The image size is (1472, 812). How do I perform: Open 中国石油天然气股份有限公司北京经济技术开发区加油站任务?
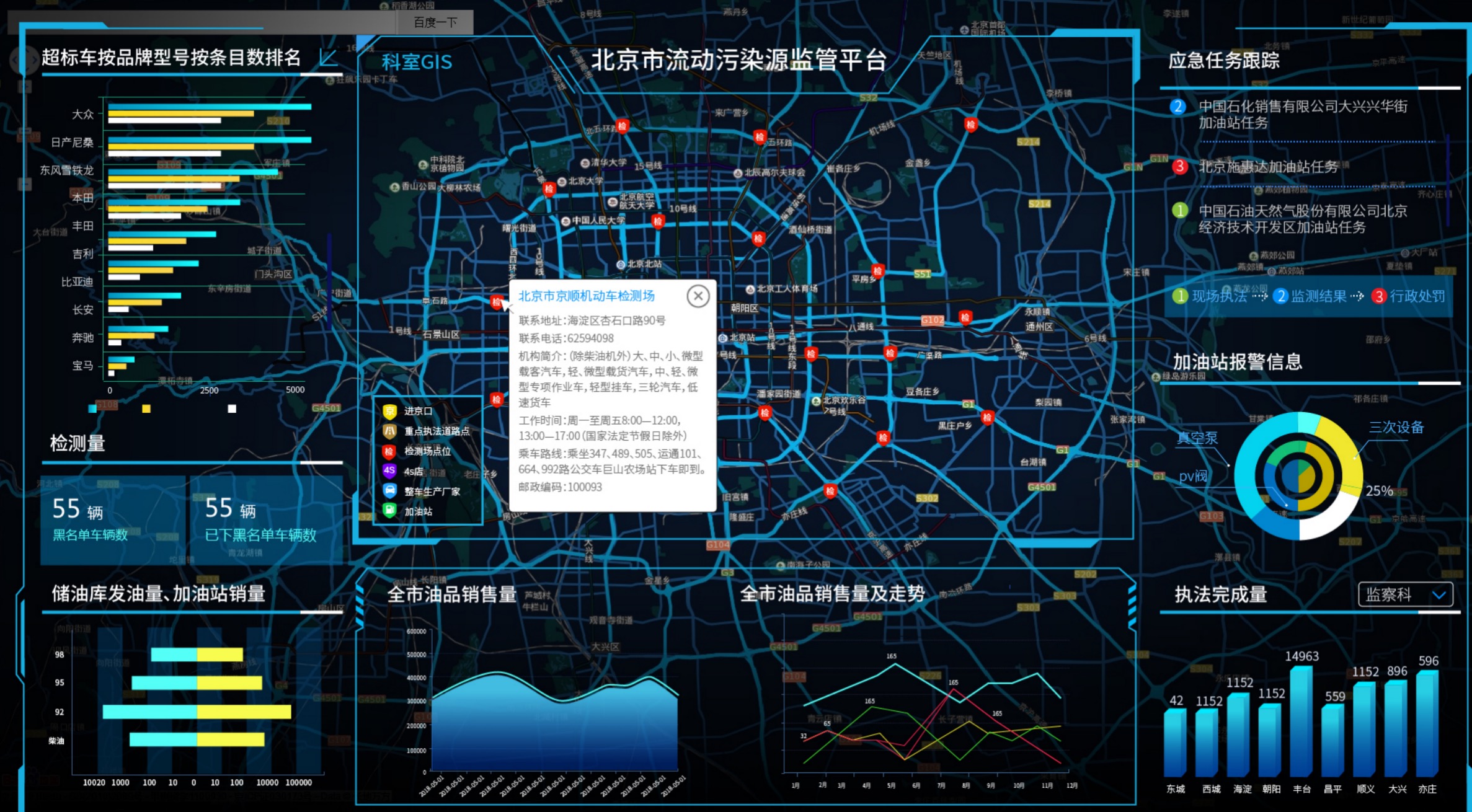click(x=1303, y=219)
